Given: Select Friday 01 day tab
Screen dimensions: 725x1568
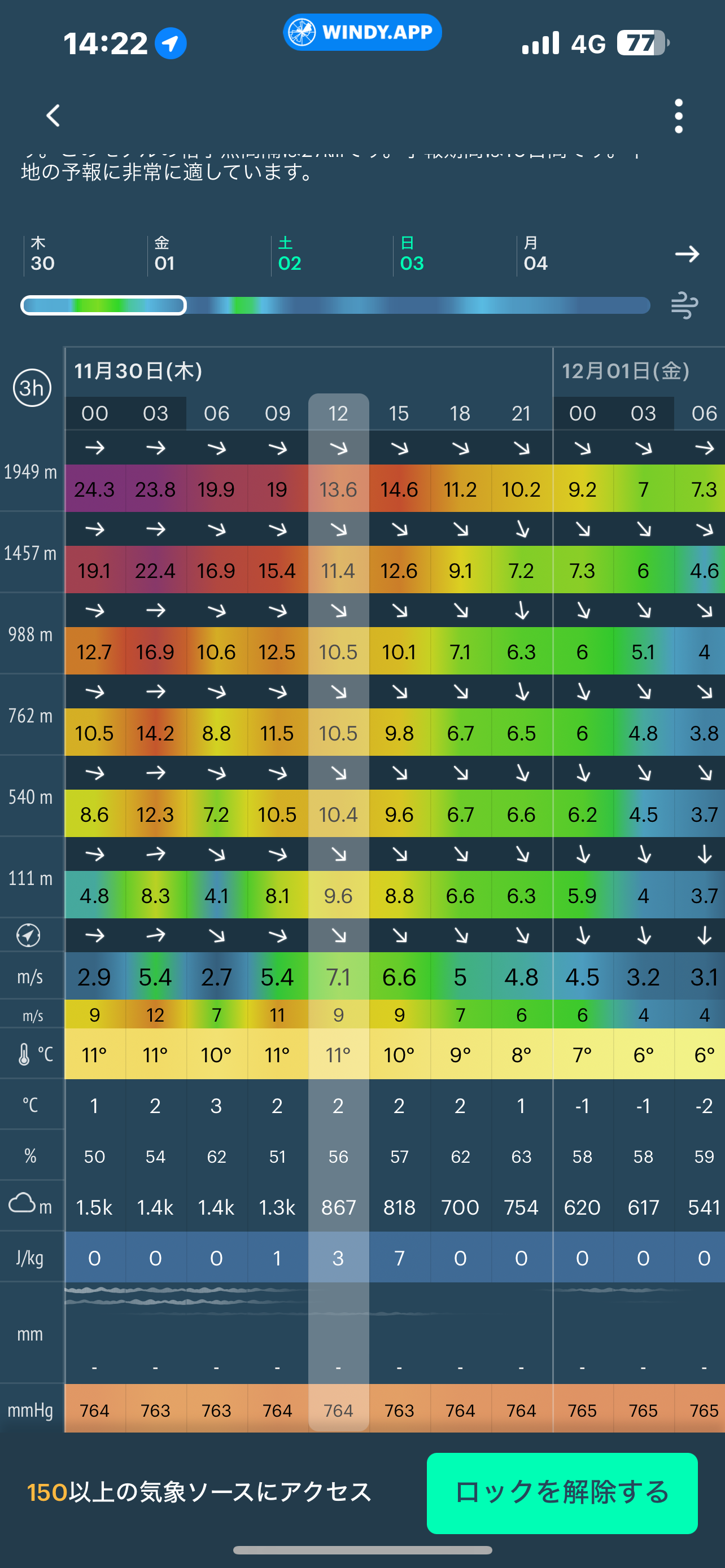Looking at the screenshot, I should click(164, 255).
